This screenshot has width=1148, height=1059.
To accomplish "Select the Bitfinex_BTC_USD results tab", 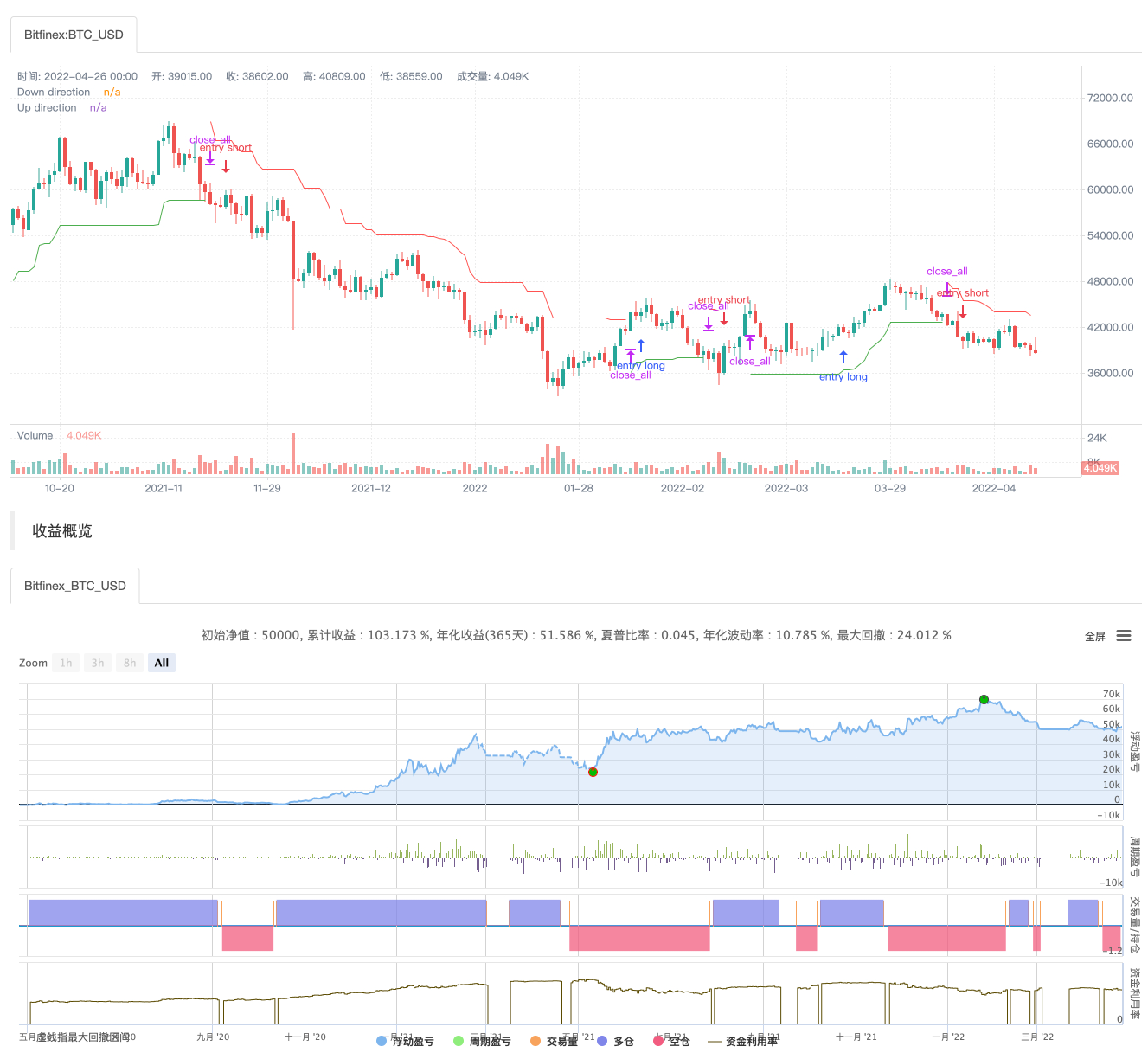I will click(x=75, y=586).
